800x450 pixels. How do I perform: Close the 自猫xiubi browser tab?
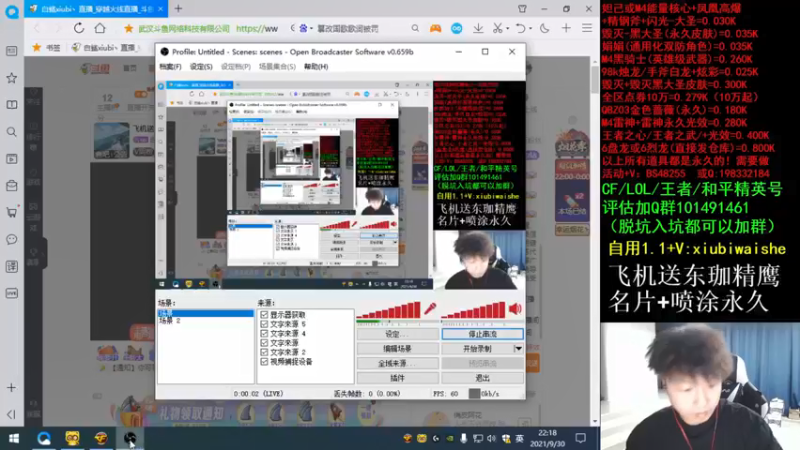[x=160, y=9]
